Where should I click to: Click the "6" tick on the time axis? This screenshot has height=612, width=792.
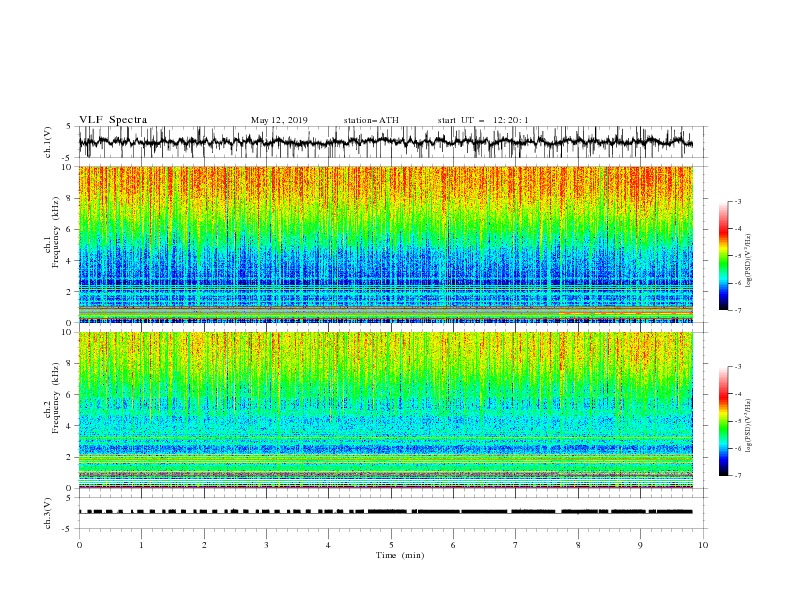pyautogui.click(x=453, y=545)
